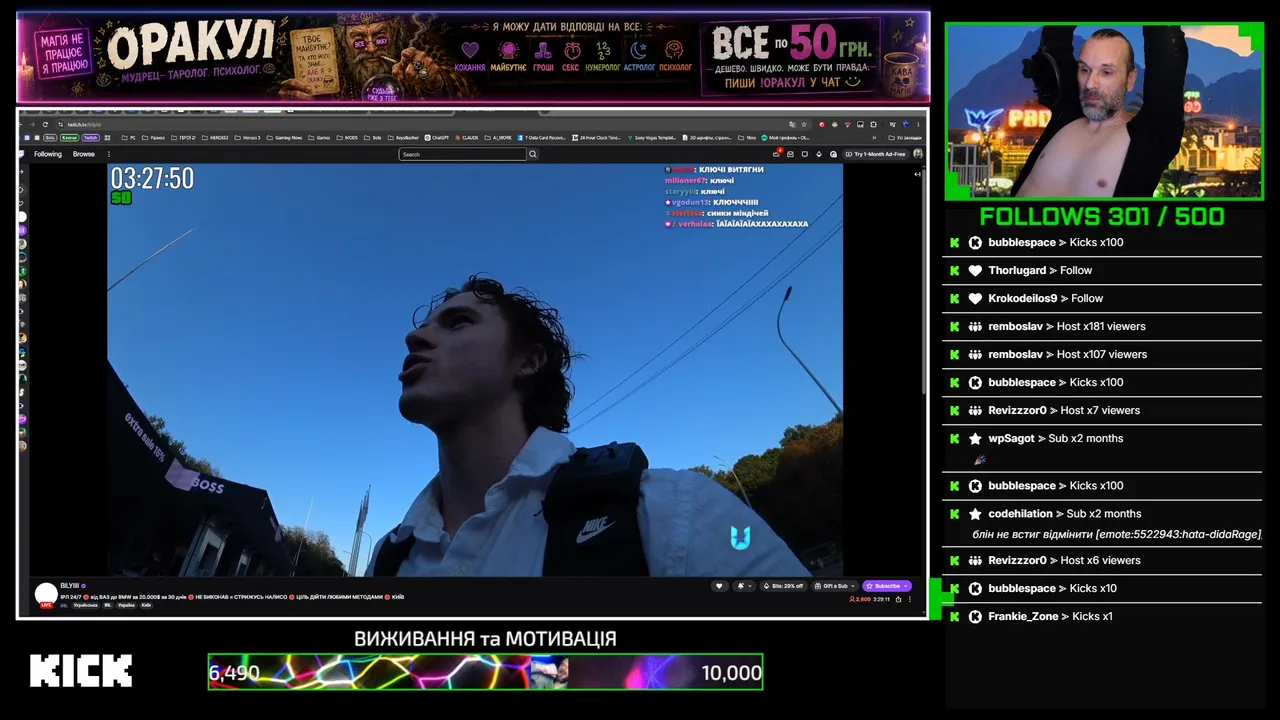The width and height of the screenshot is (1280, 720).
Task: Click the goal progress bar showing 6,490
Action: [x=485, y=672]
